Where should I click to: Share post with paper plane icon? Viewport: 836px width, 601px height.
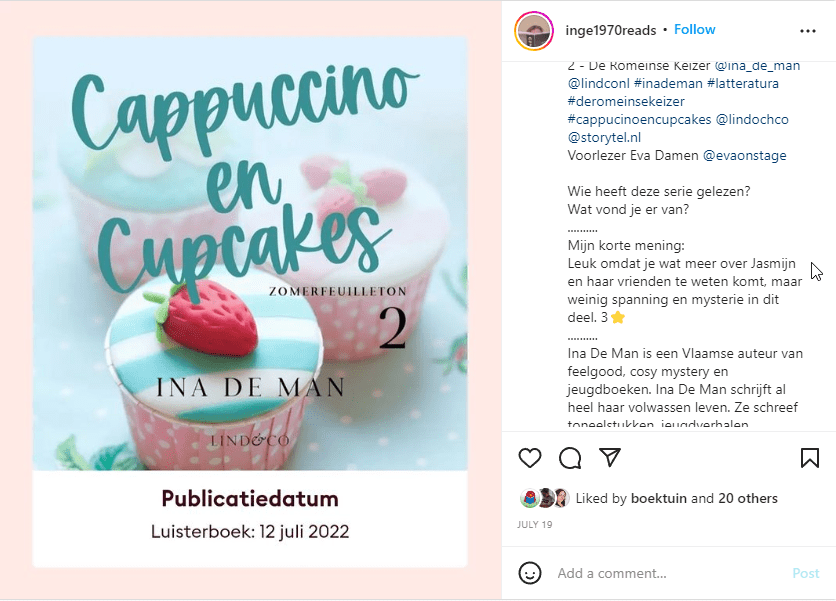pyautogui.click(x=610, y=458)
